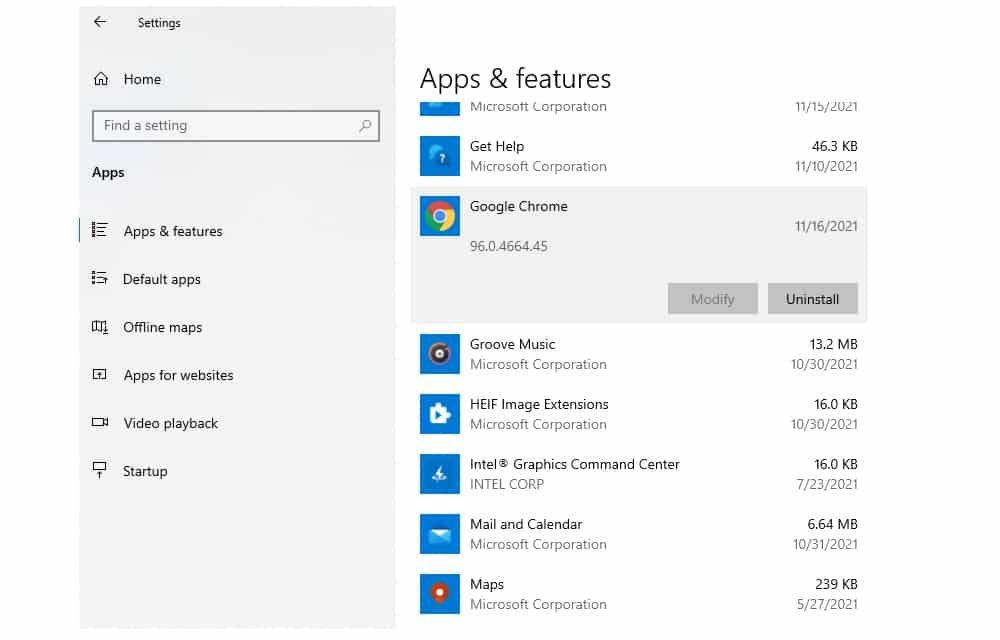Click the 13.2 MB size value
Viewport: 1000px width, 640px height.
tap(833, 344)
